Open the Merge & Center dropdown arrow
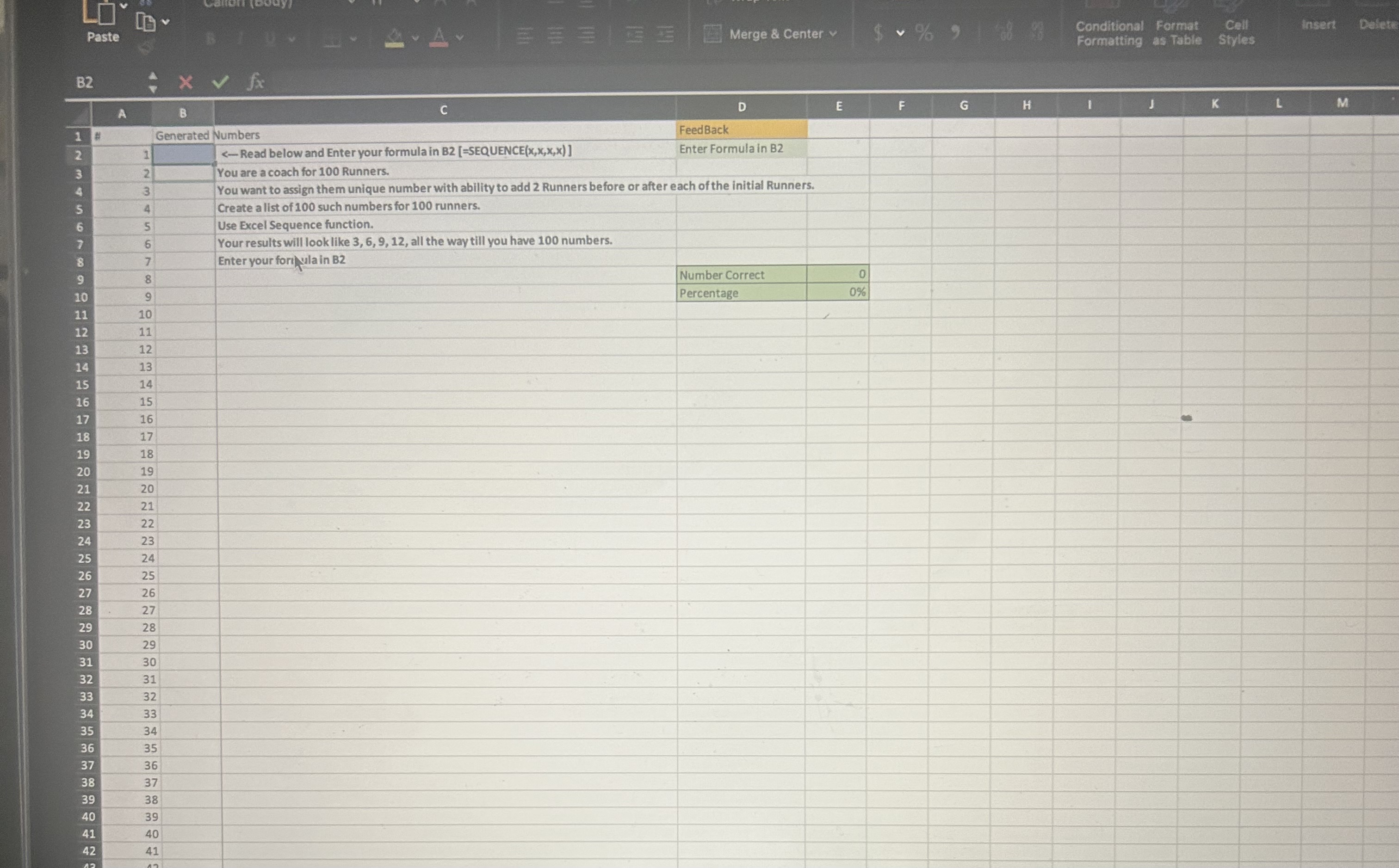This screenshot has width=1399, height=868. 833,34
